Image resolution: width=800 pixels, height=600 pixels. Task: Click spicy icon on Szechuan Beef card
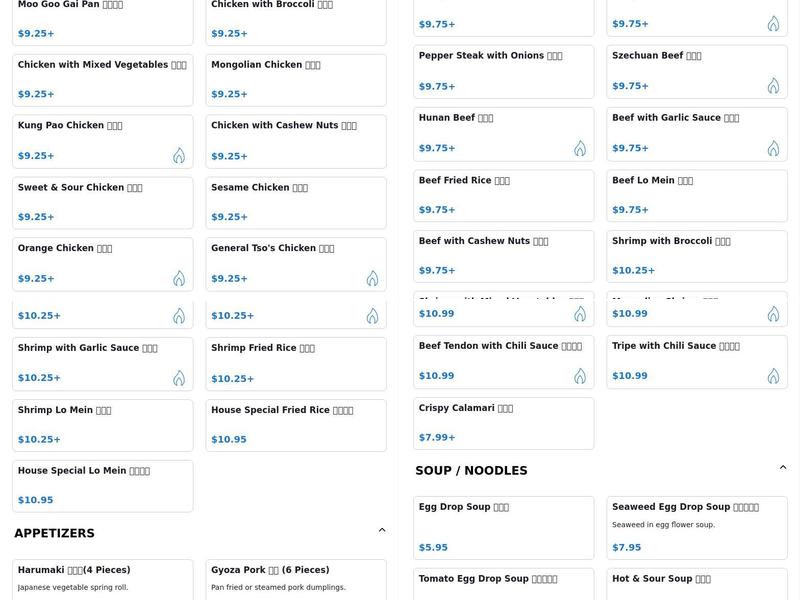[773, 86]
